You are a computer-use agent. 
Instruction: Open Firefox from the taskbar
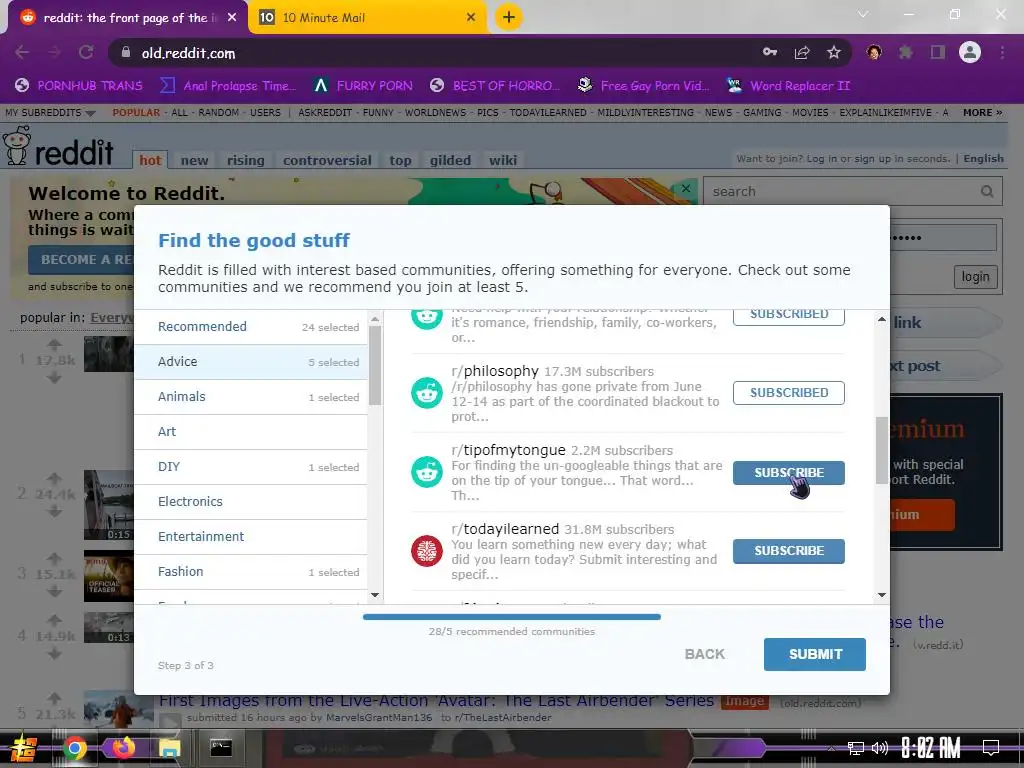(x=123, y=748)
